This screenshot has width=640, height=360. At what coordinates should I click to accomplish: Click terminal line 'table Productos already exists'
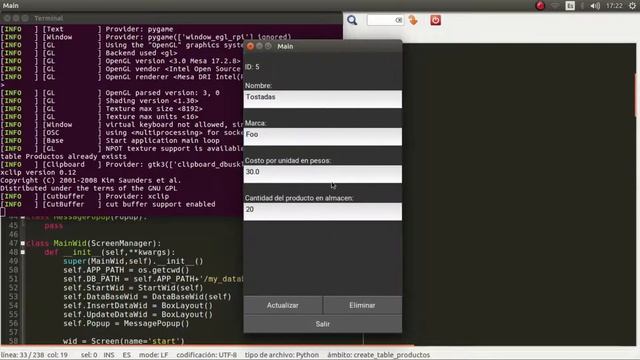click(x=64, y=157)
